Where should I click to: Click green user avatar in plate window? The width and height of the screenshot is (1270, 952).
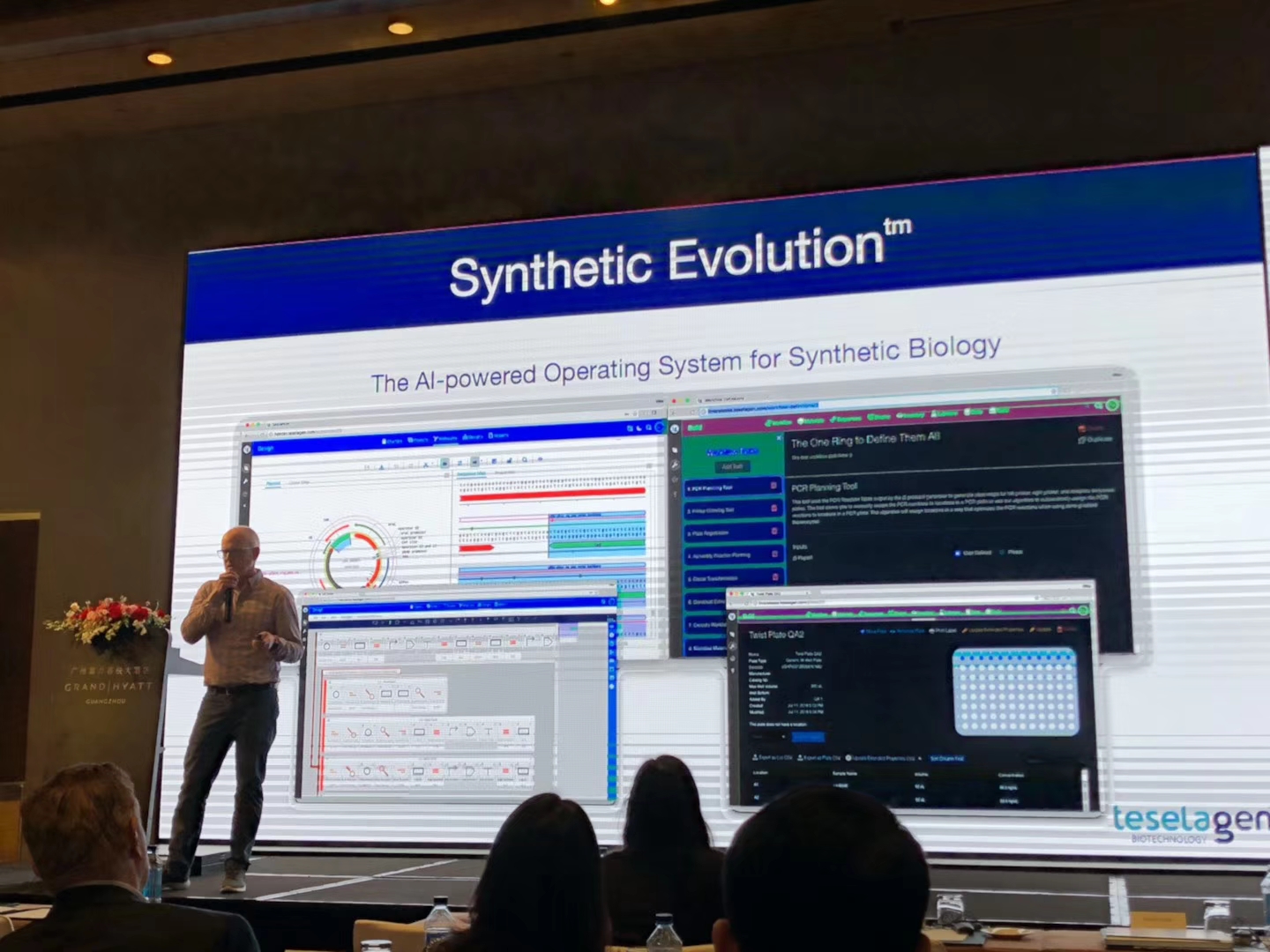click(1082, 610)
